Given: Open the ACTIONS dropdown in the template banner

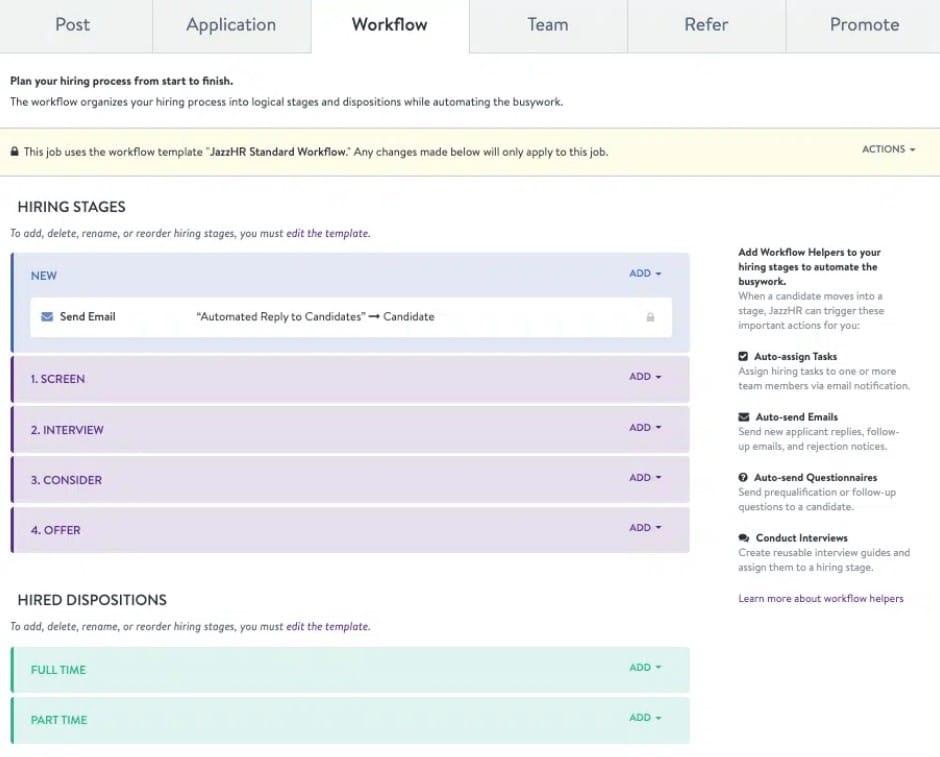Looking at the screenshot, I should (888, 149).
